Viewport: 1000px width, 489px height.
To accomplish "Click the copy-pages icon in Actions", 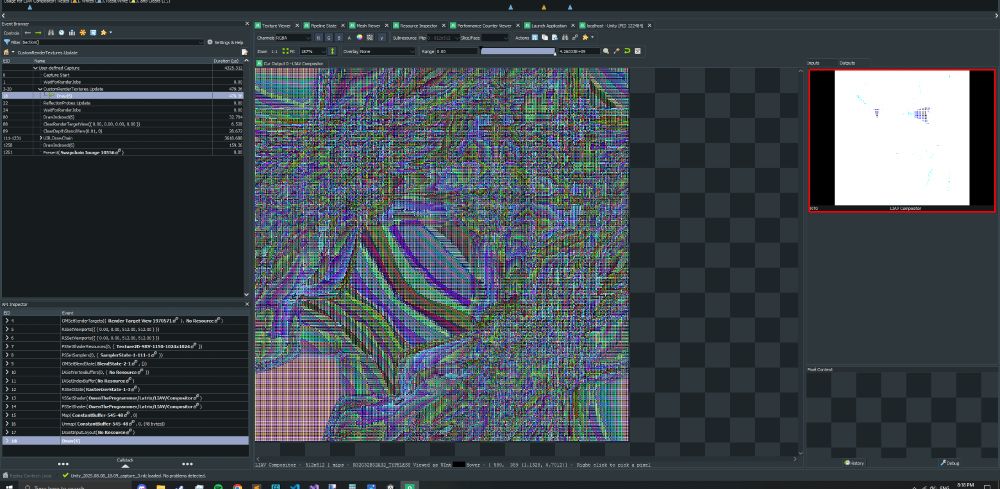I will click(545, 38).
